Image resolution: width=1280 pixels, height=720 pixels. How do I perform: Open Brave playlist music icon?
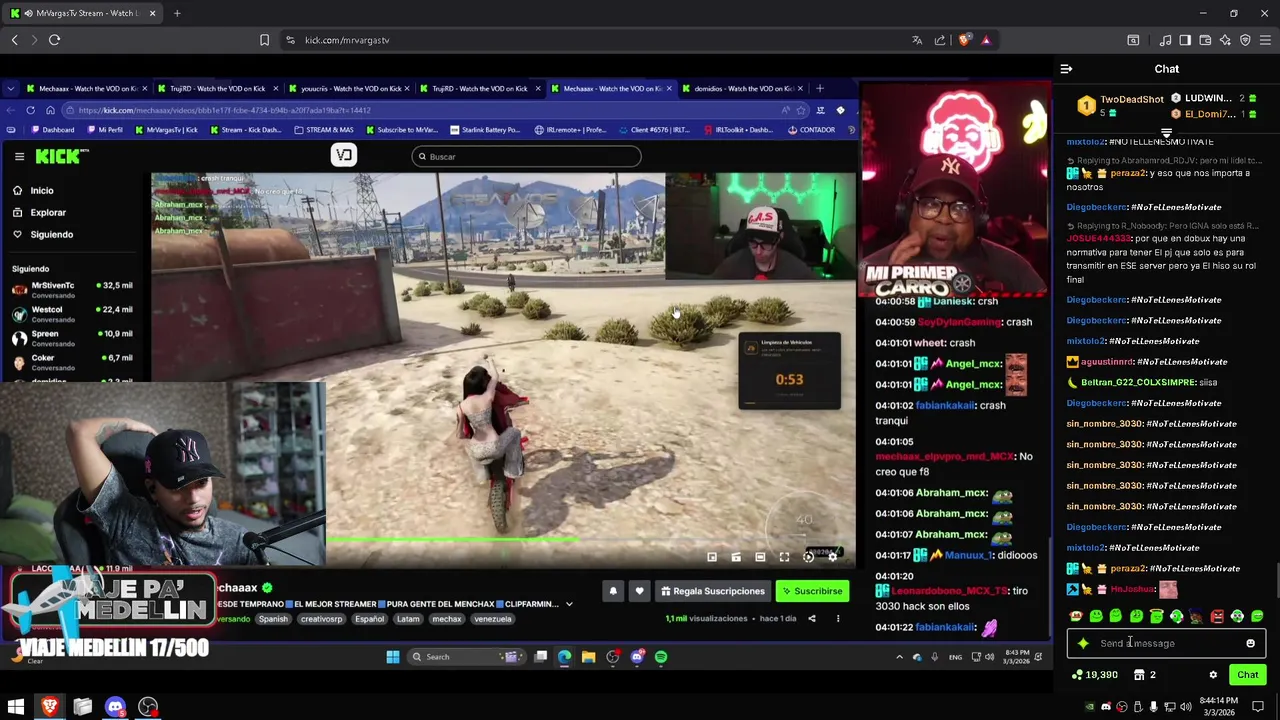[1165, 40]
